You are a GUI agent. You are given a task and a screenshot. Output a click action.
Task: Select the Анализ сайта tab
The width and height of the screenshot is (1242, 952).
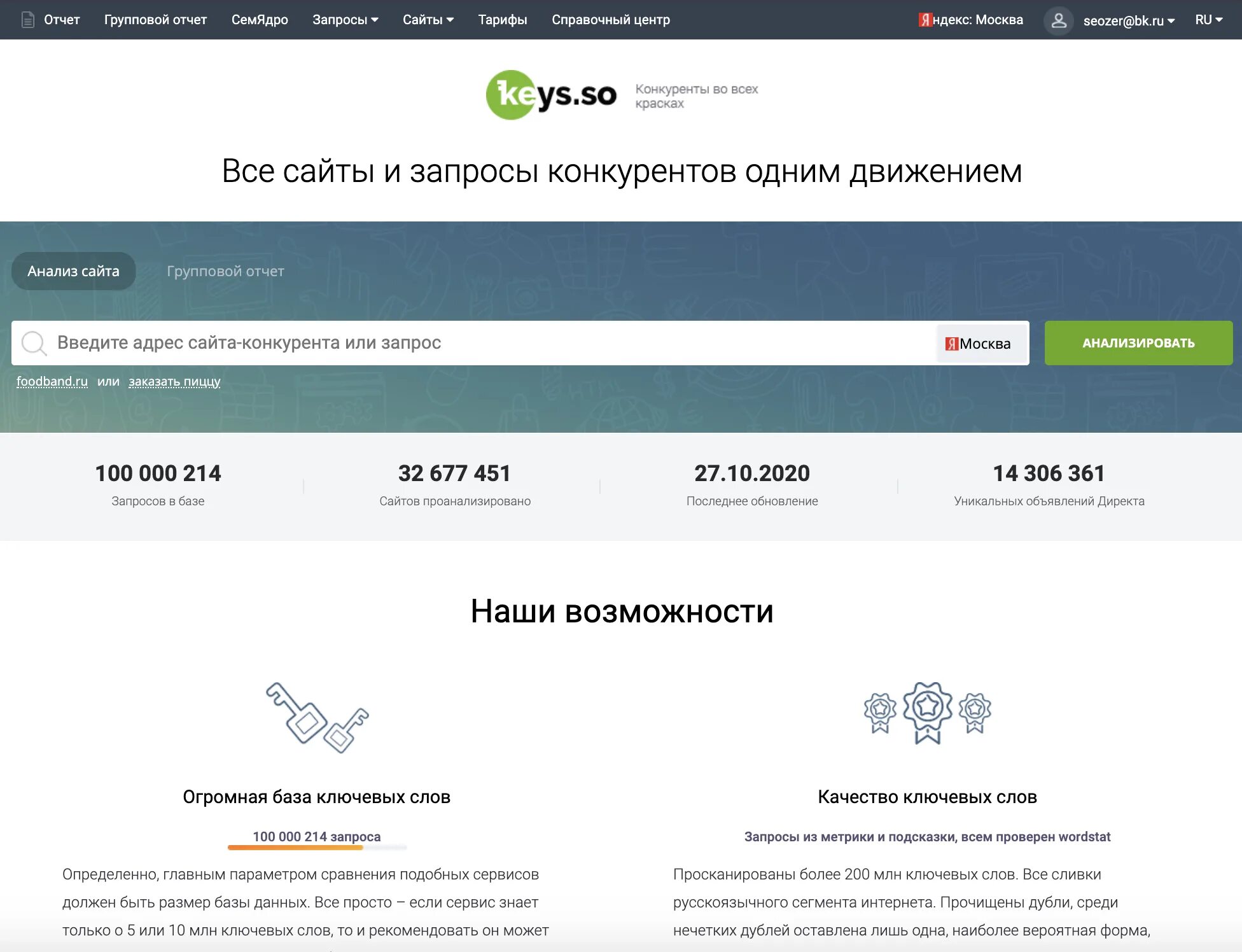coord(74,271)
